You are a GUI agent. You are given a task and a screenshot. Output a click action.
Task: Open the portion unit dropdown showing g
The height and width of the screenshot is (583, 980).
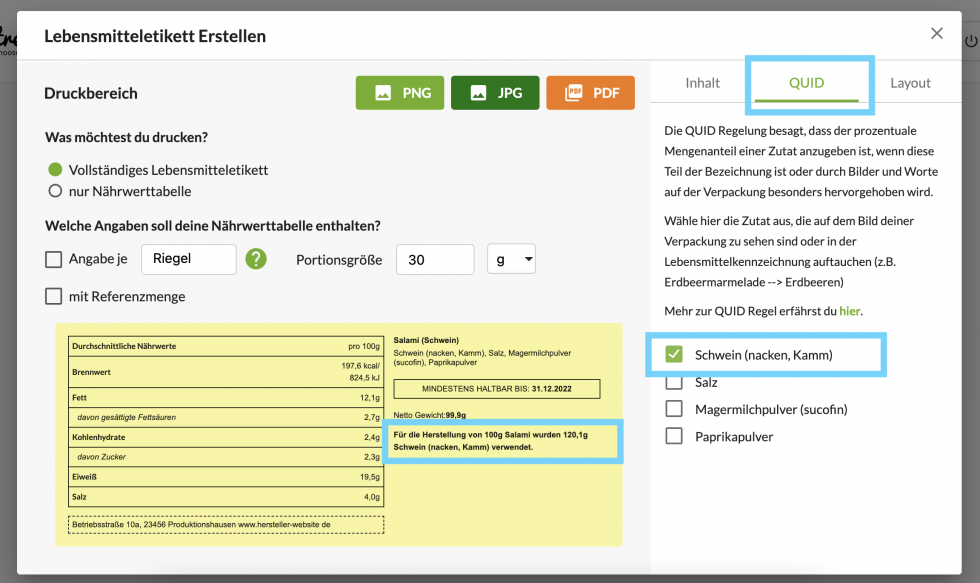[x=512, y=259]
